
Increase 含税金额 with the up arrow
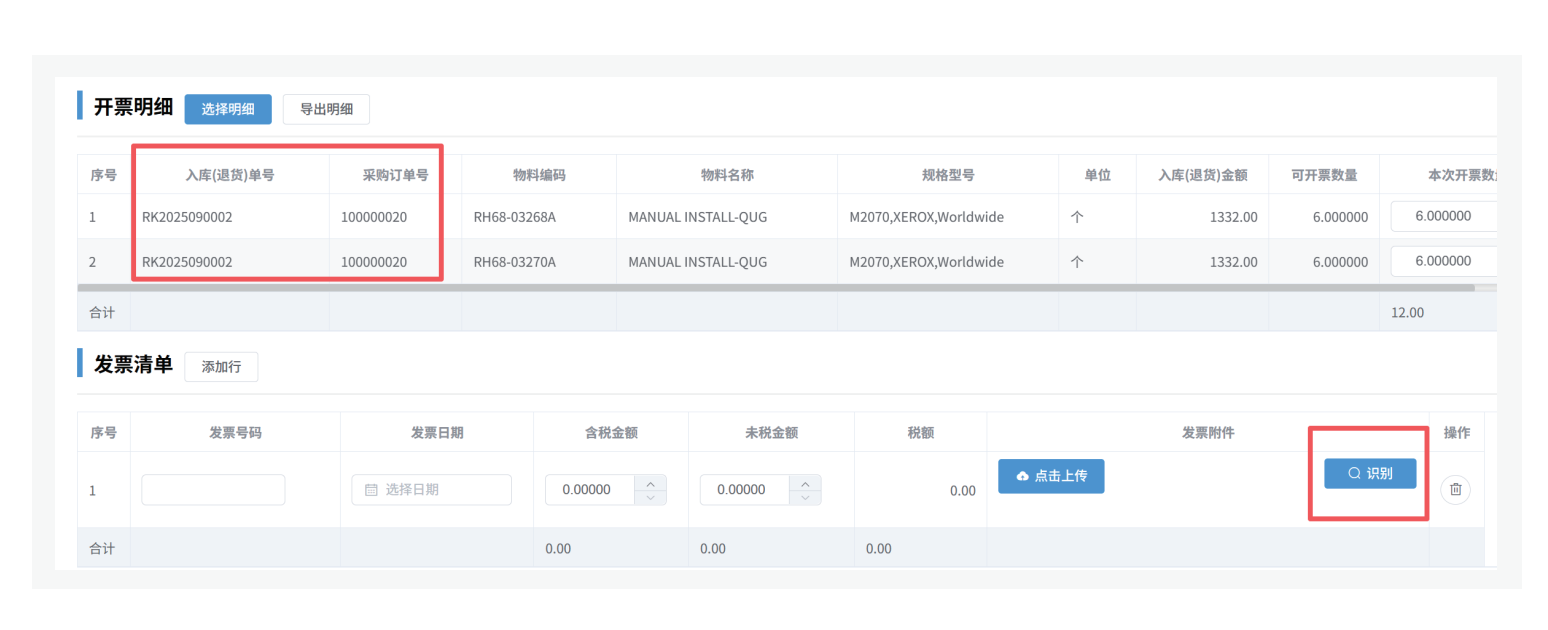click(x=651, y=482)
